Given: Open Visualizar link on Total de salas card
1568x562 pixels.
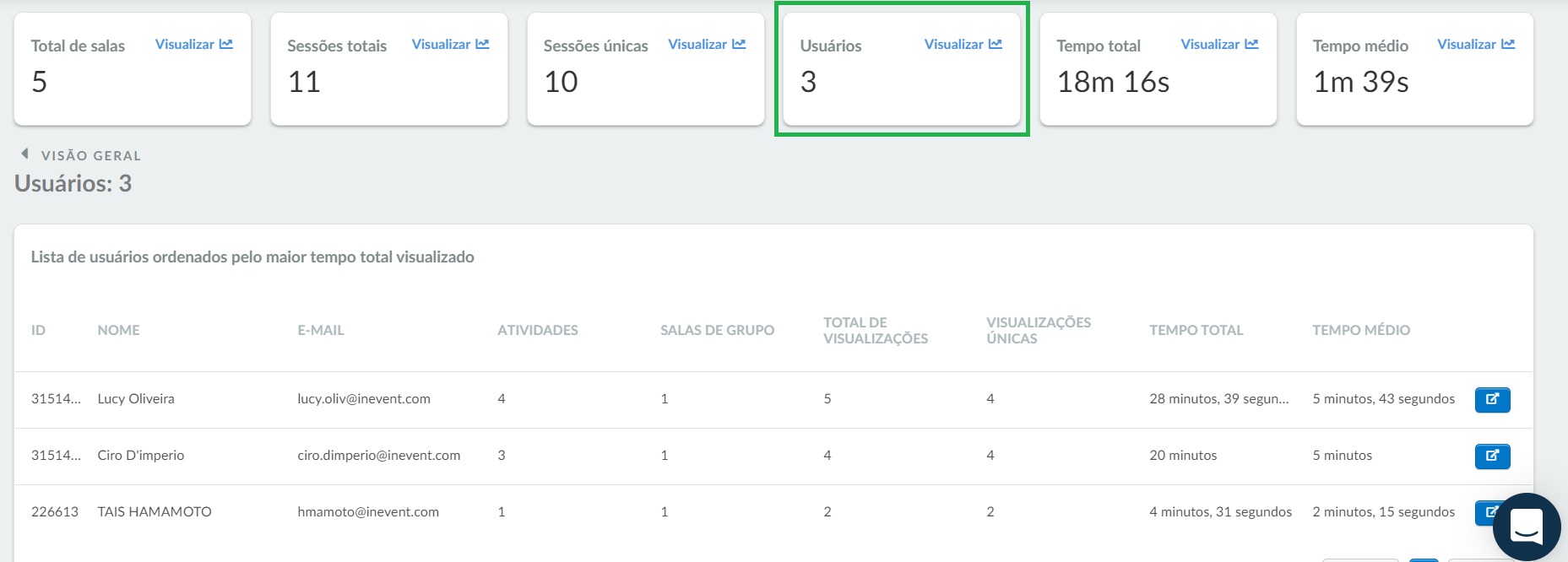Looking at the screenshot, I should click(194, 44).
